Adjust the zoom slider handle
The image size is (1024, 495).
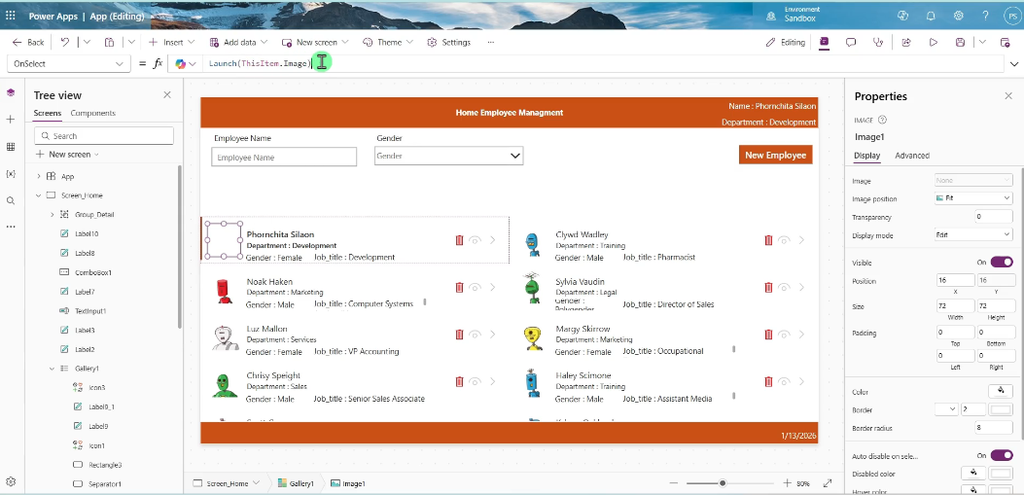point(722,483)
